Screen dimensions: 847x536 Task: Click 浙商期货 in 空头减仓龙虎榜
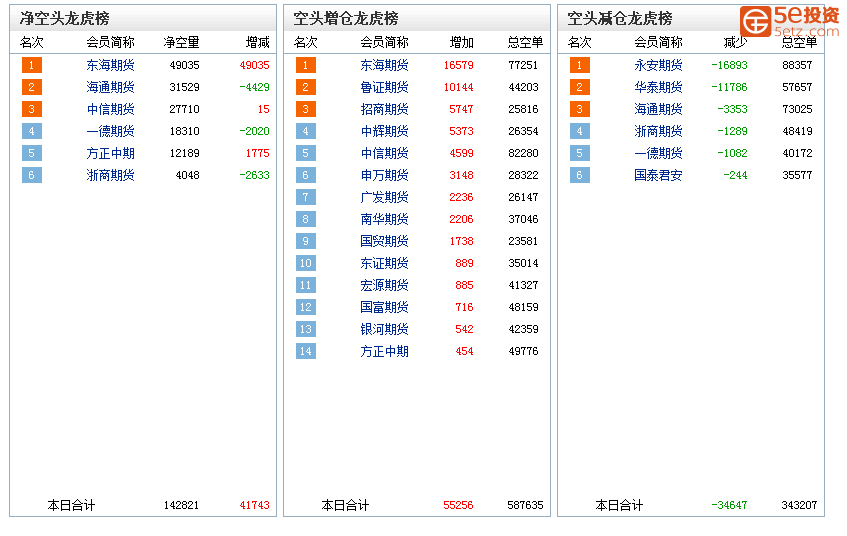click(658, 131)
